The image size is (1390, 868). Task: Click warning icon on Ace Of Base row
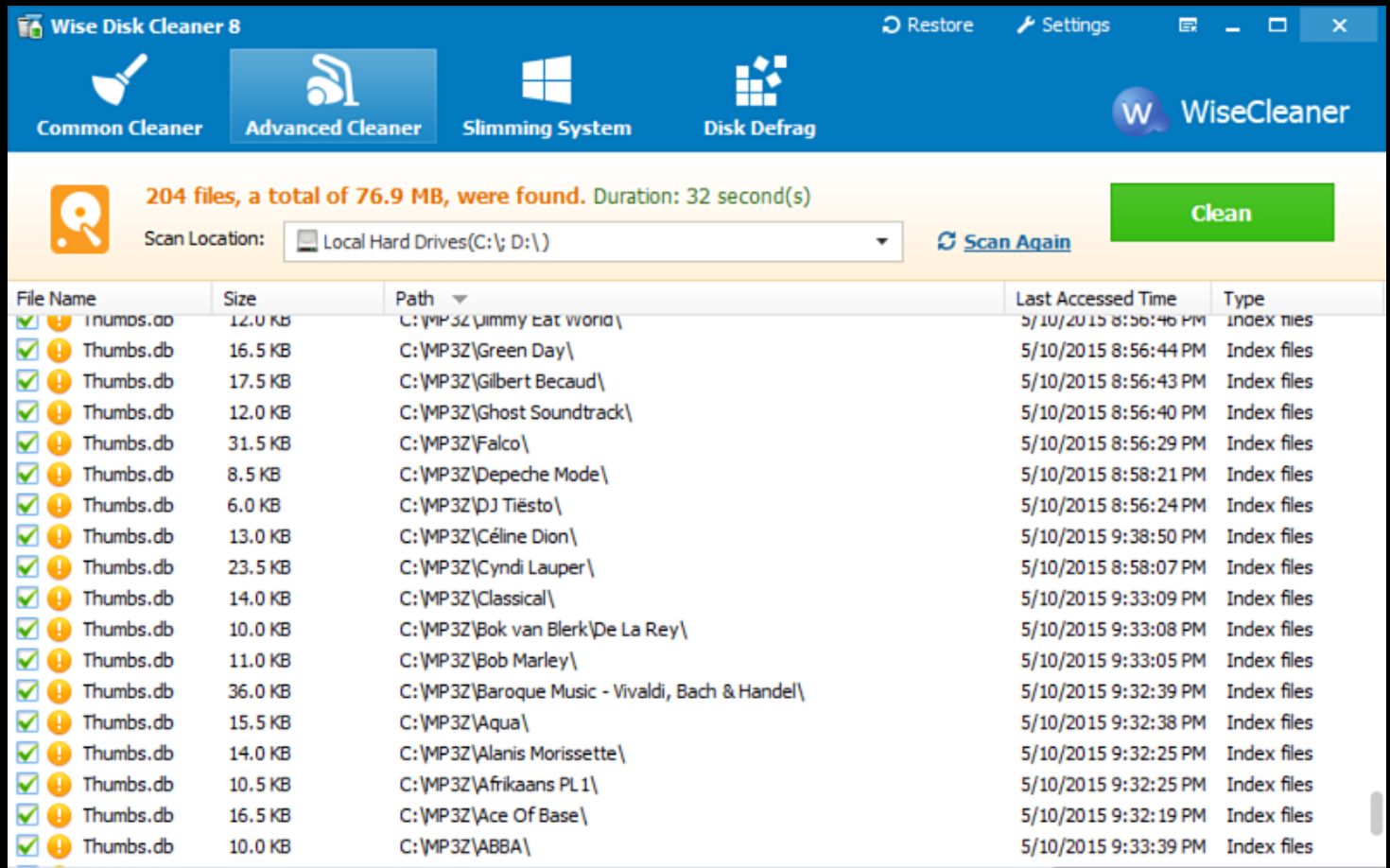[60, 815]
